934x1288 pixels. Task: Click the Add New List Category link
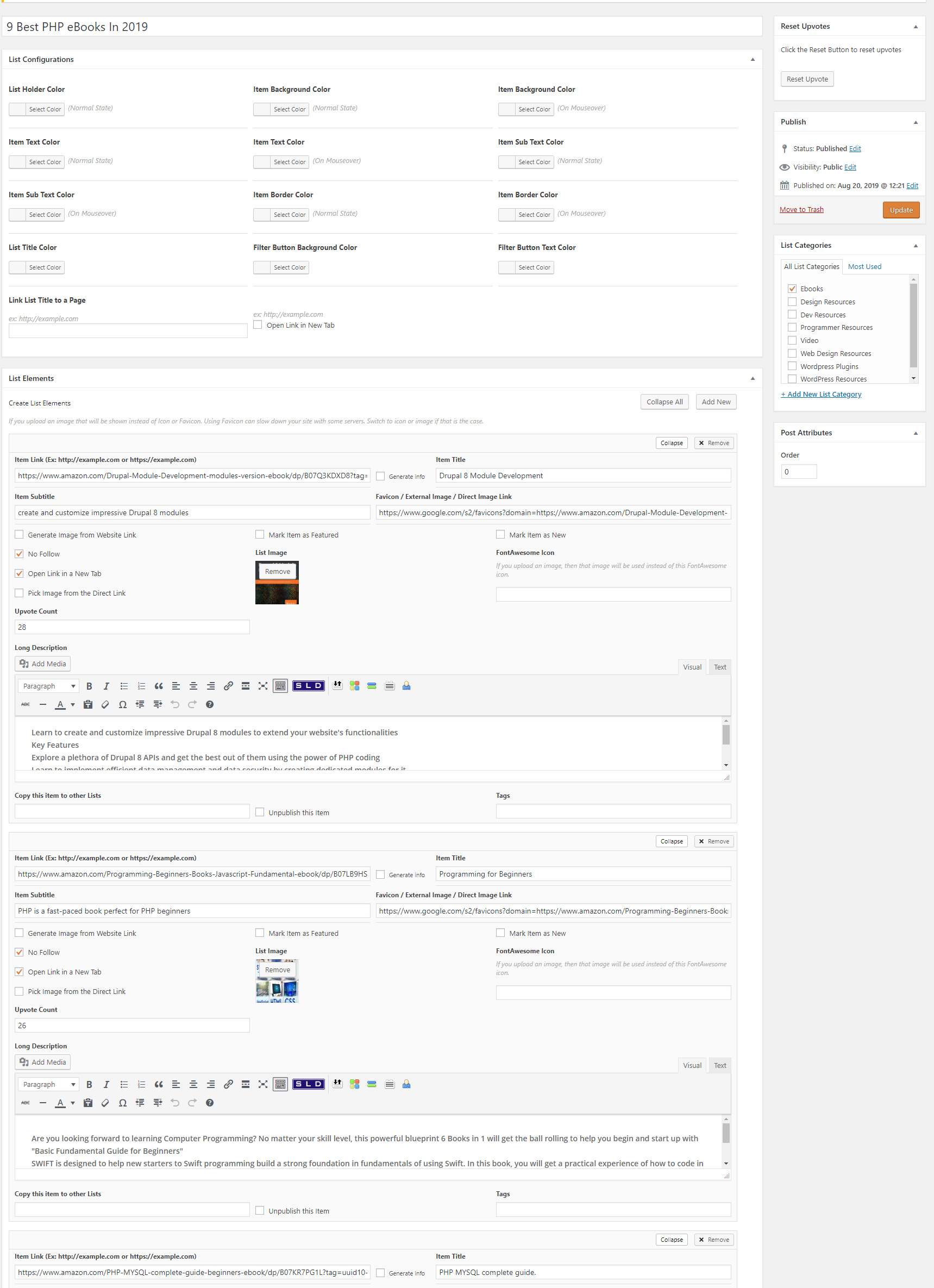click(x=821, y=394)
